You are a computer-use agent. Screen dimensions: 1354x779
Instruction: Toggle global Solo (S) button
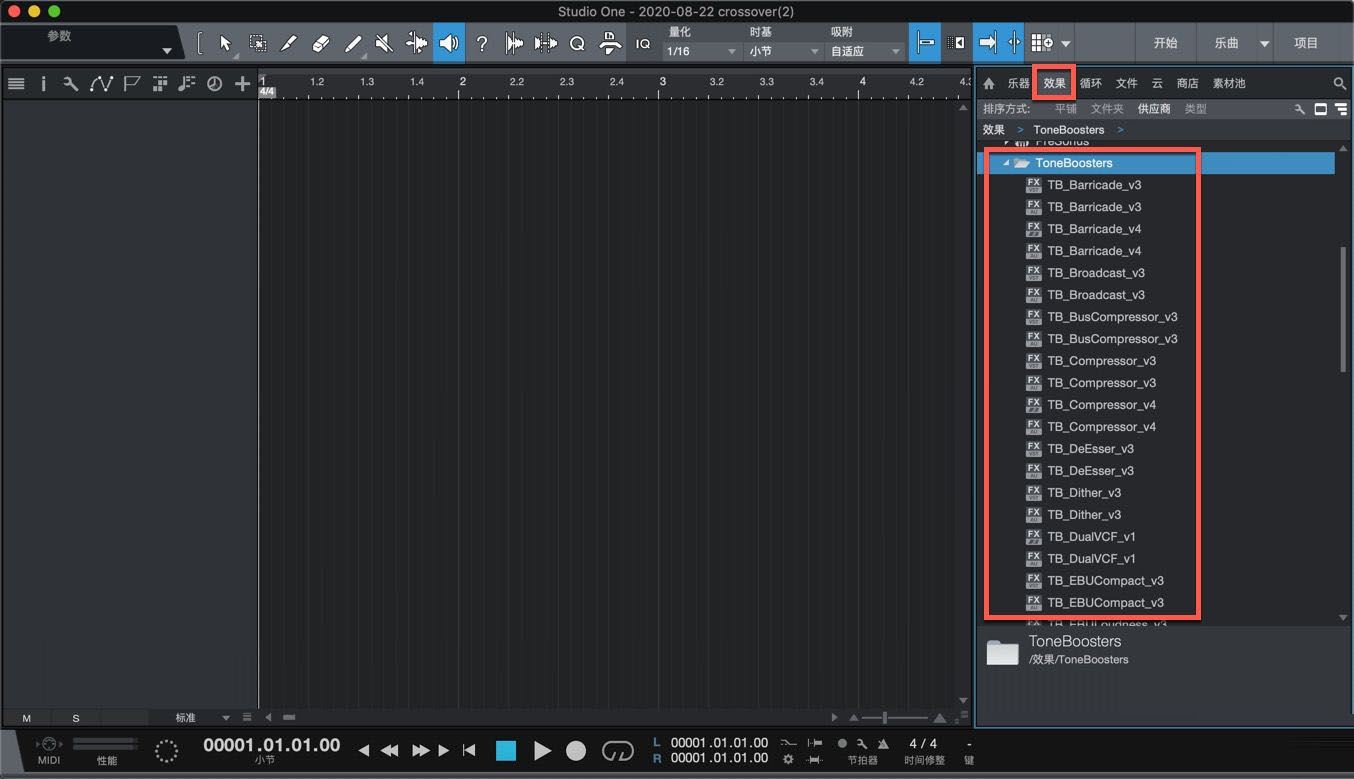click(x=76, y=718)
